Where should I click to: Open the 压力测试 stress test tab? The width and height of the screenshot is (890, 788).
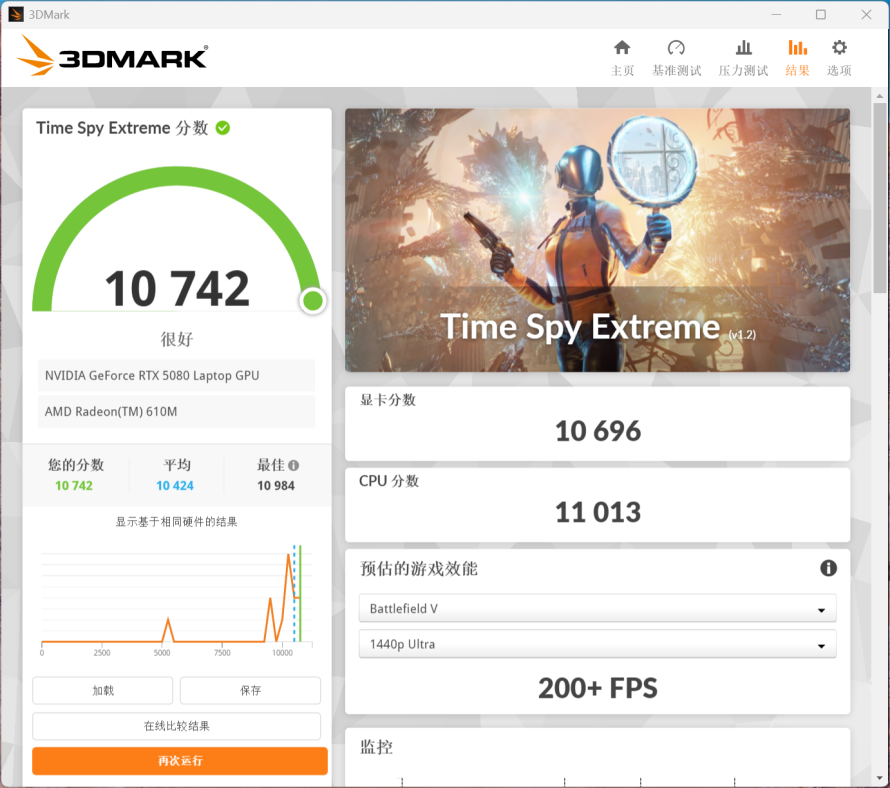pyautogui.click(x=743, y=58)
